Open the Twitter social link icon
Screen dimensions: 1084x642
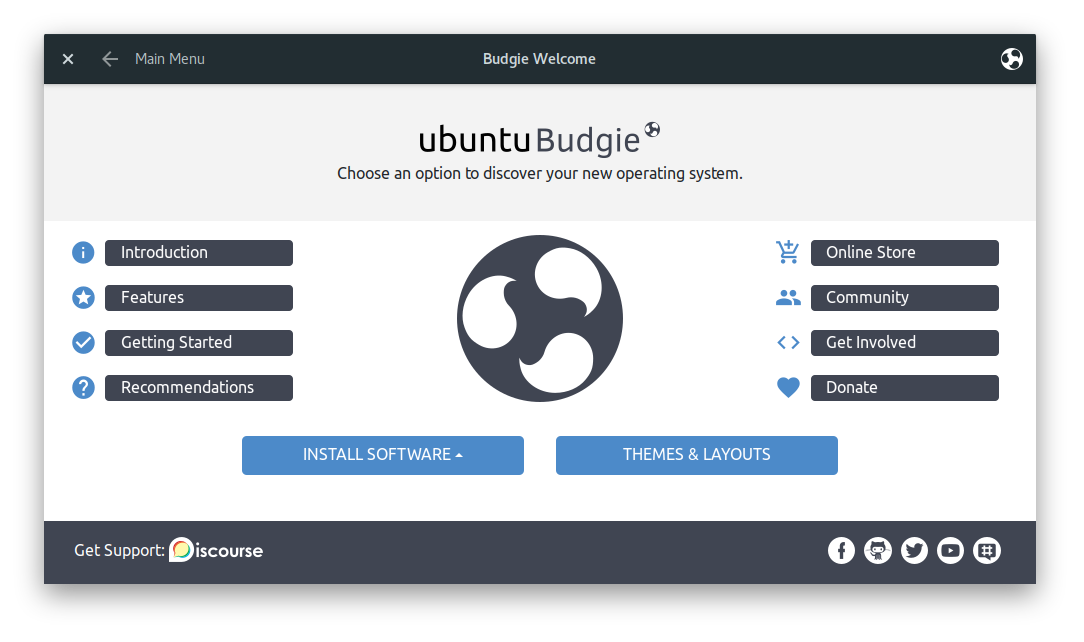point(914,551)
